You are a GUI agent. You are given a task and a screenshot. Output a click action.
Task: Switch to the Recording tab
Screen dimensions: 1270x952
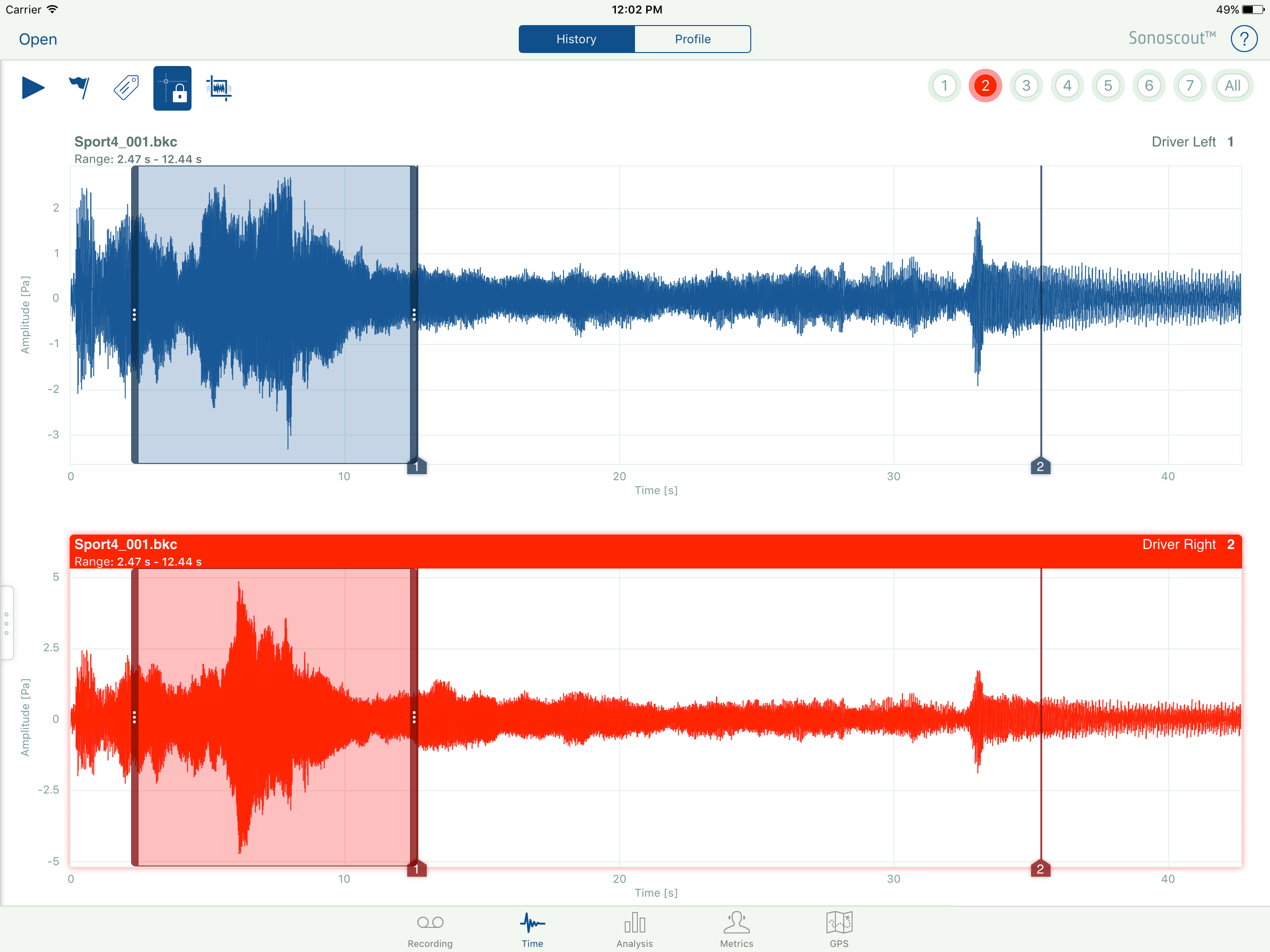tap(430, 930)
